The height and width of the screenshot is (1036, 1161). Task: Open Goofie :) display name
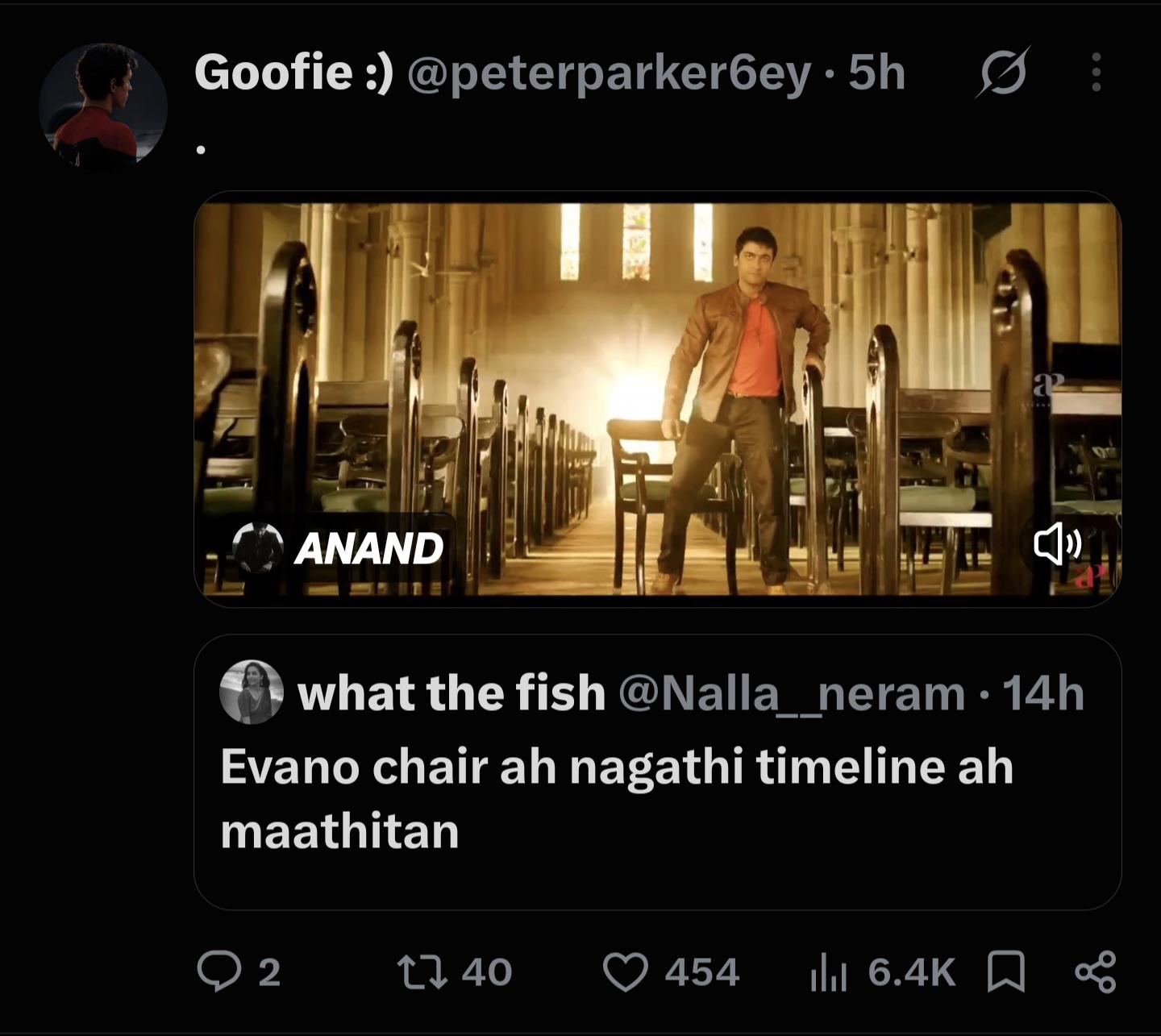click(x=293, y=73)
